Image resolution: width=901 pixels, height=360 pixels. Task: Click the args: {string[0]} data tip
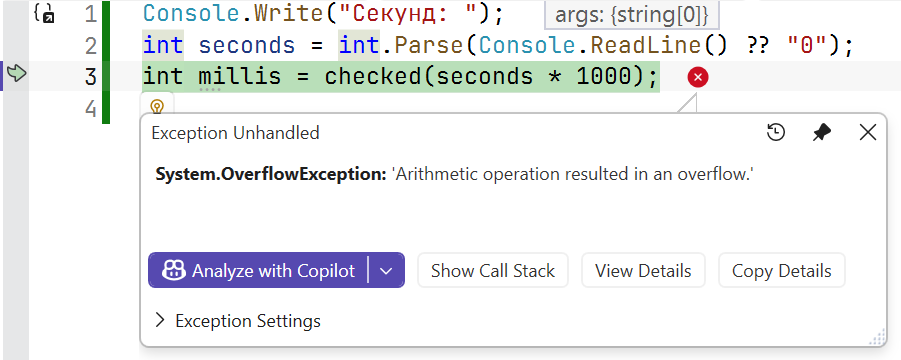(632, 16)
